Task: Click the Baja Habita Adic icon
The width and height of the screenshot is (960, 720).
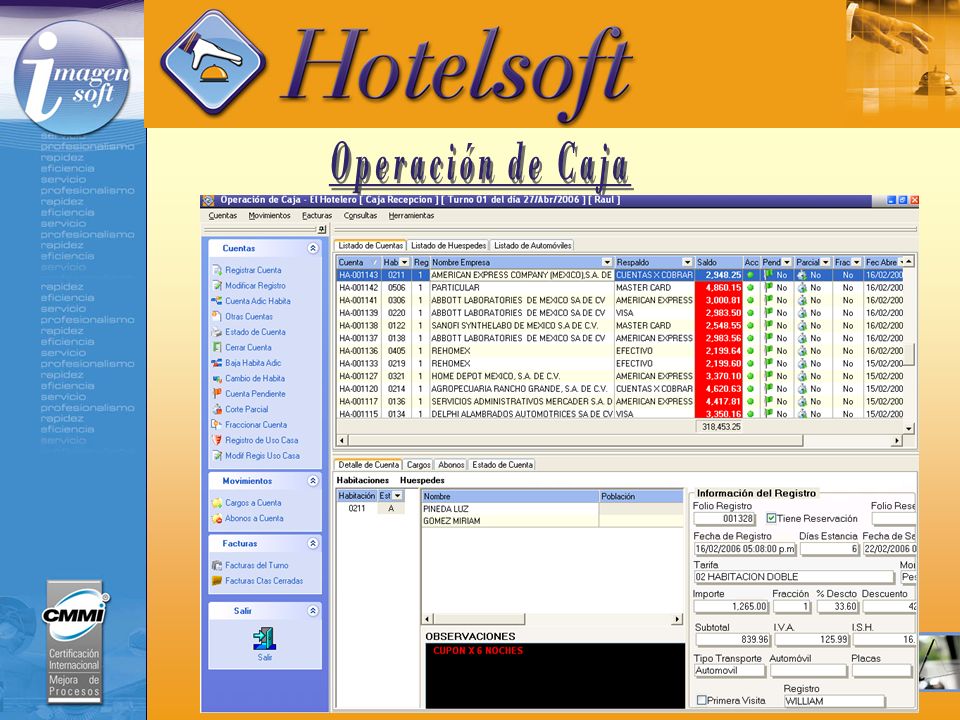Action: pos(217,362)
